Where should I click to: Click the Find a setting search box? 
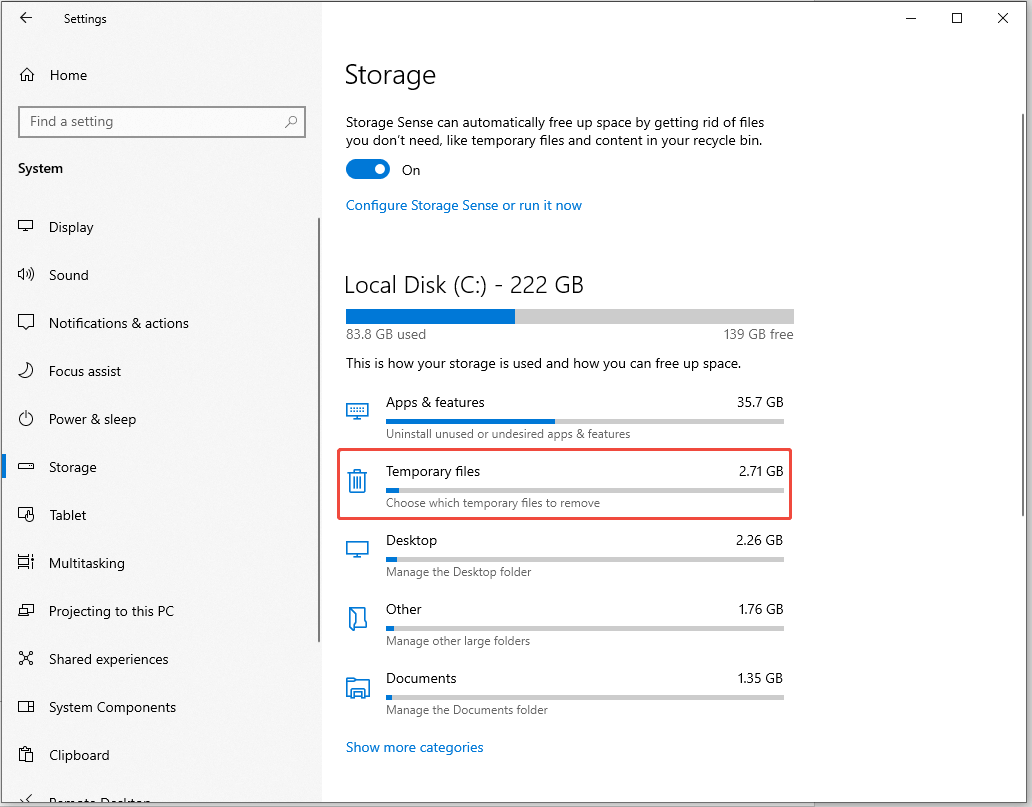[x=150, y=122]
